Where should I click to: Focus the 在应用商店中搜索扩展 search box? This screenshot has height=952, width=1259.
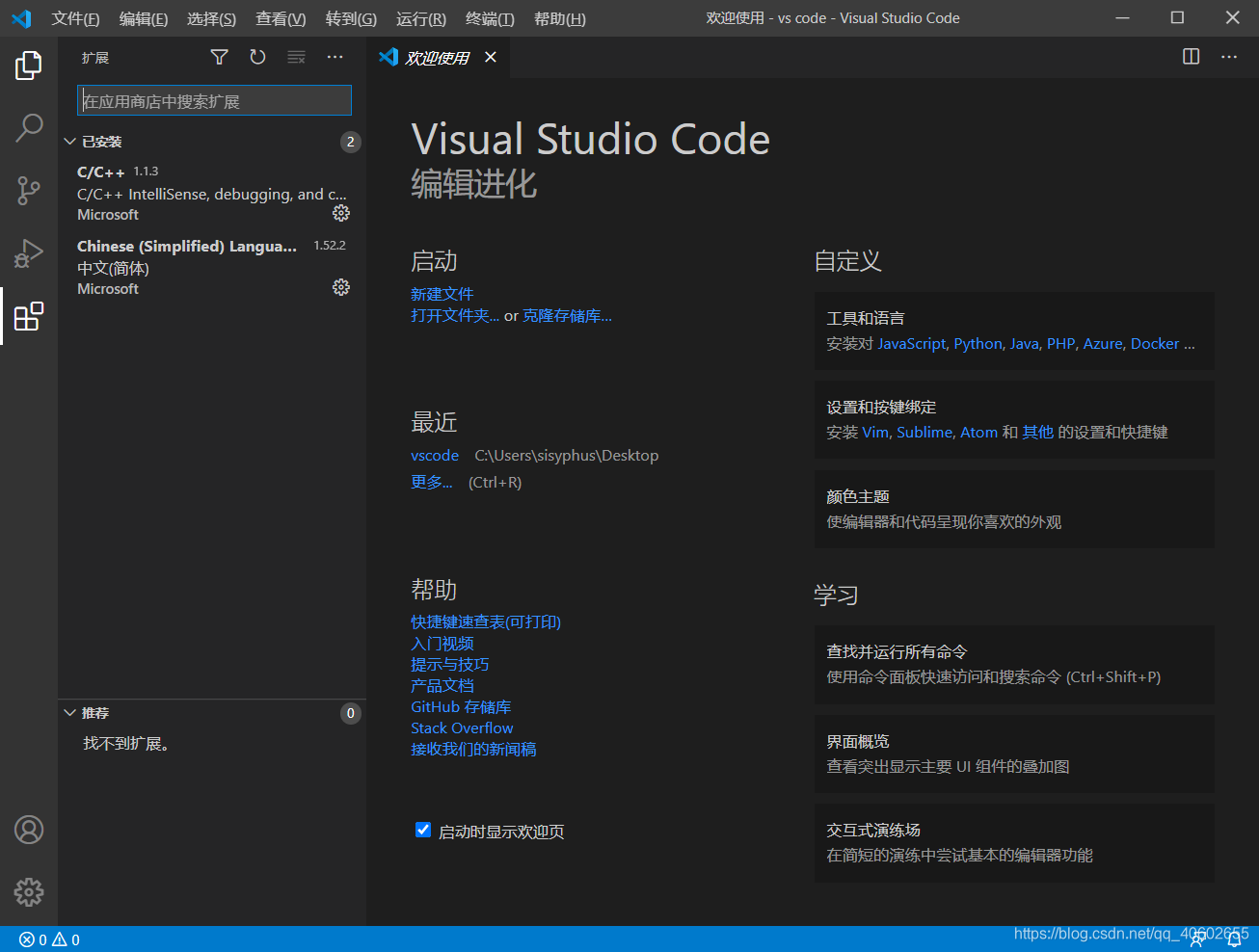pyautogui.click(x=214, y=101)
